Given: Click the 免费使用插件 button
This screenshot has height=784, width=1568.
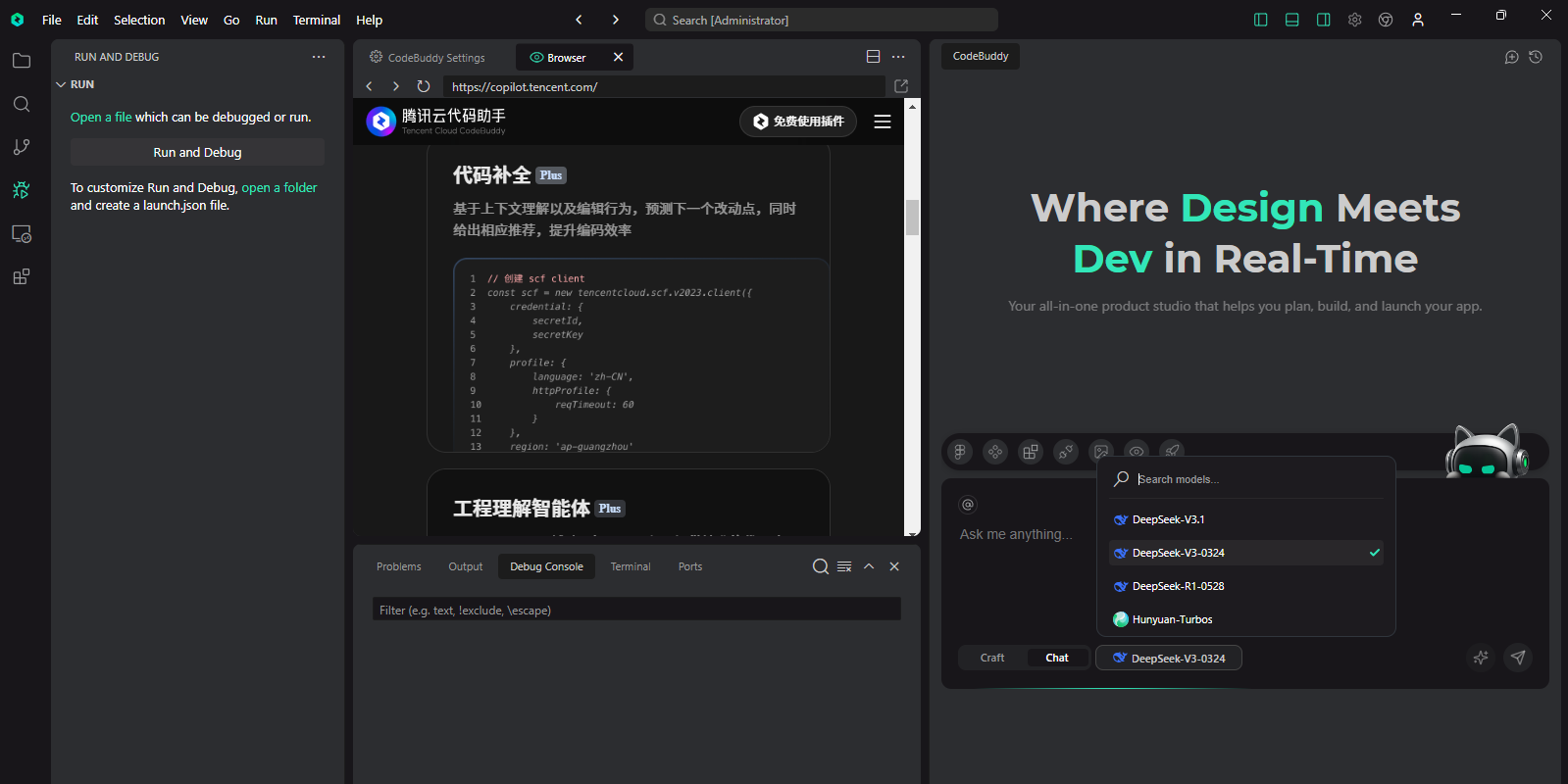Looking at the screenshot, I should 798,122.
